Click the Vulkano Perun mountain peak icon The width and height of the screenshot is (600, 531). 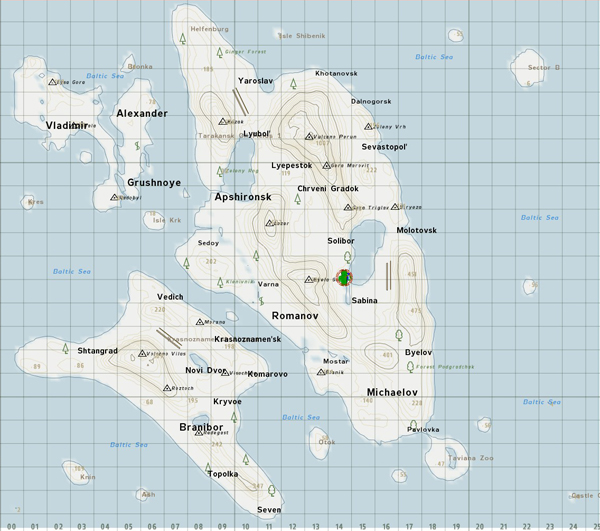(x=308, y=136)
